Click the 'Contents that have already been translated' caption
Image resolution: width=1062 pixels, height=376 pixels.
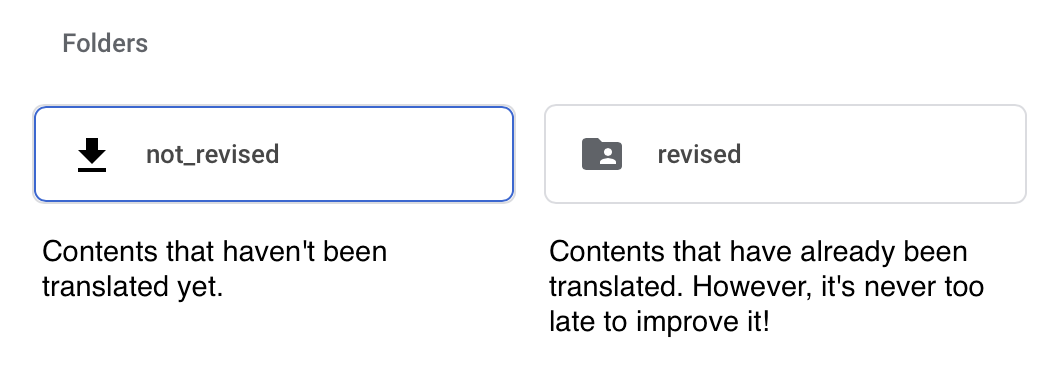(766, 287)
